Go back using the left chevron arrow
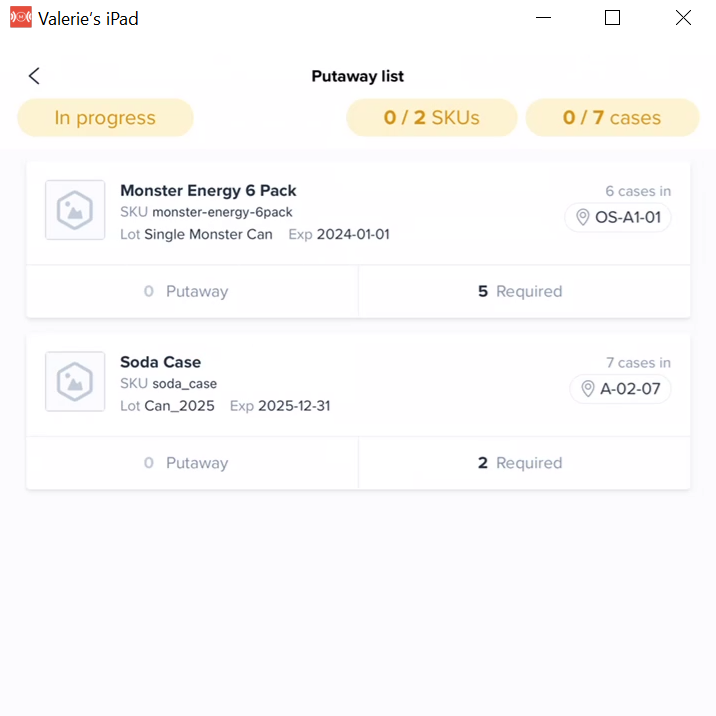This screenshot has width=716, height=716. point(34,76)
